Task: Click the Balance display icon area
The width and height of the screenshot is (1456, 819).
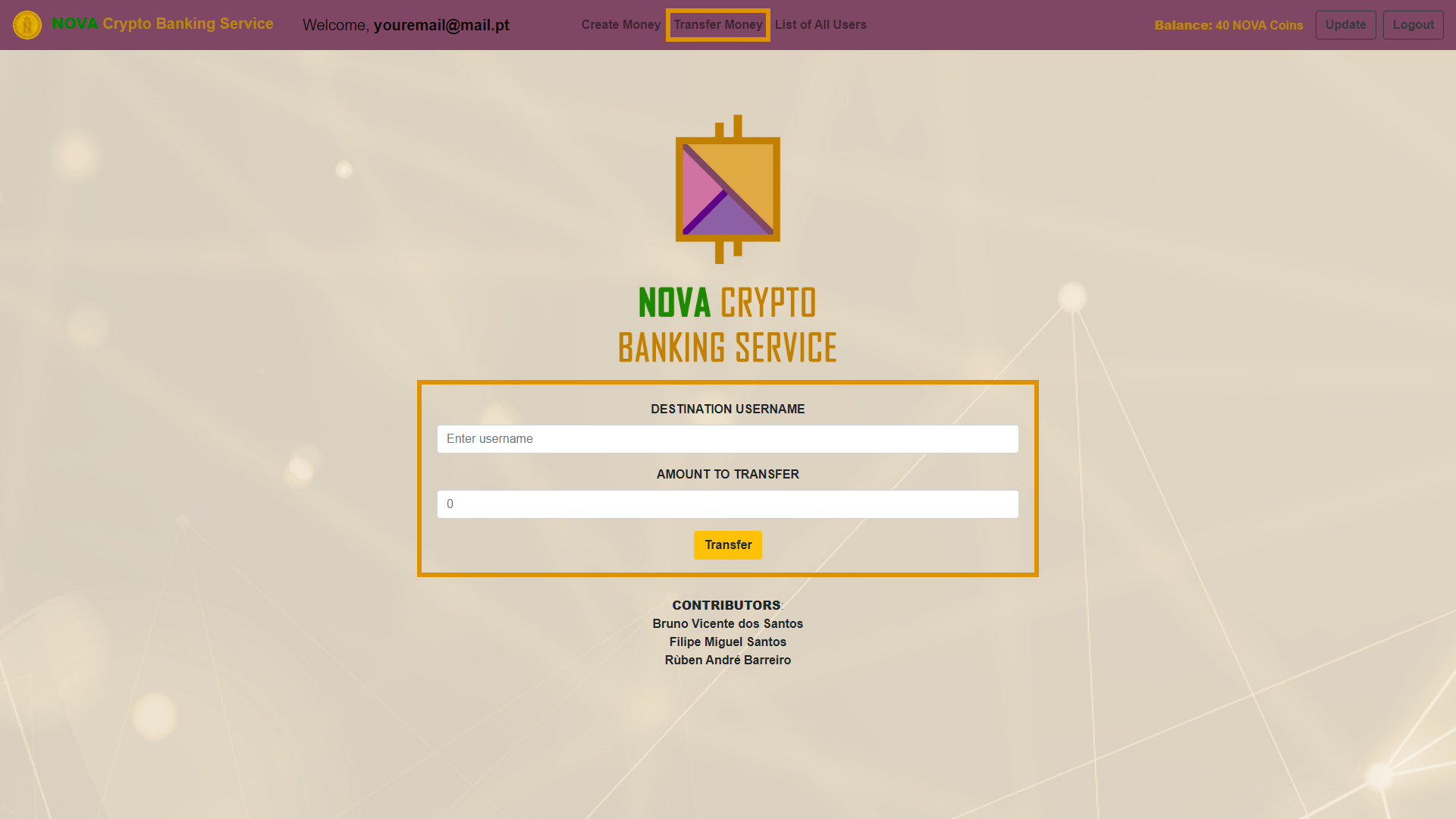Action: pyautogui.click(x=1229, y=24)
